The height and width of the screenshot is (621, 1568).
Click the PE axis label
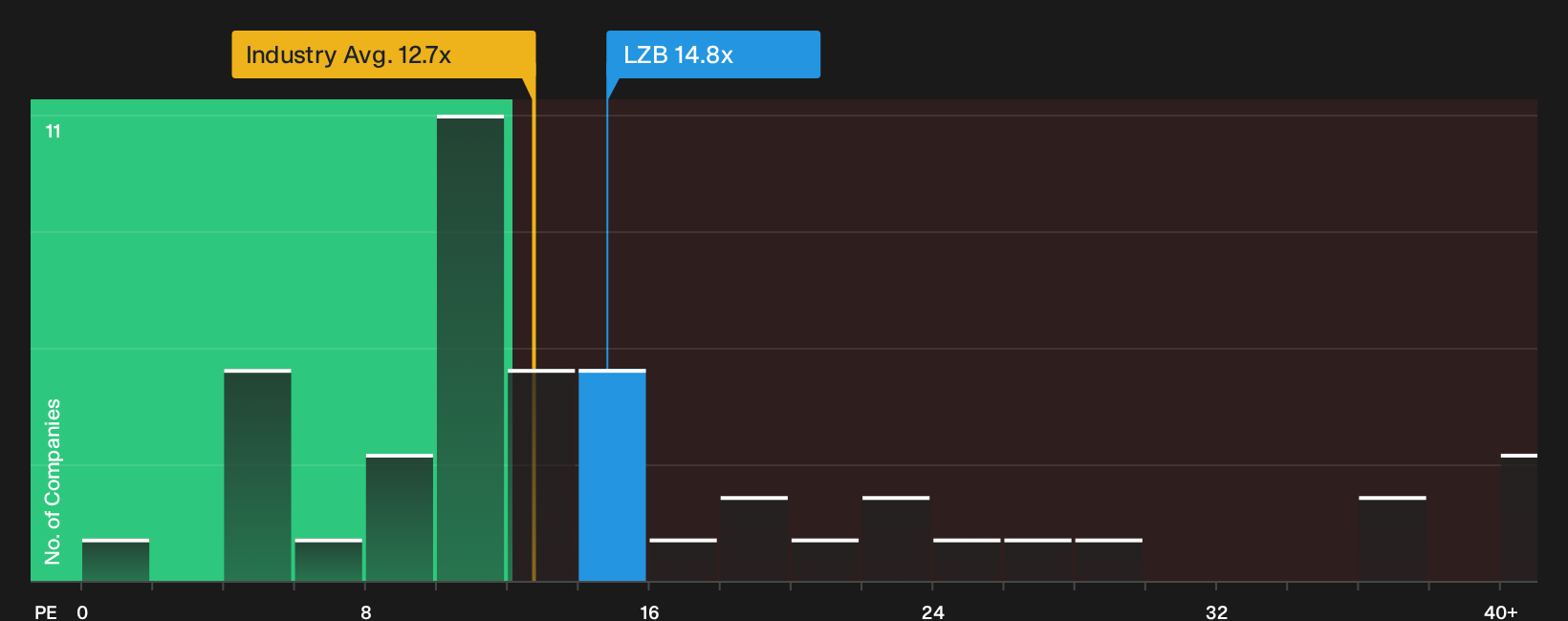pos(46,611)
